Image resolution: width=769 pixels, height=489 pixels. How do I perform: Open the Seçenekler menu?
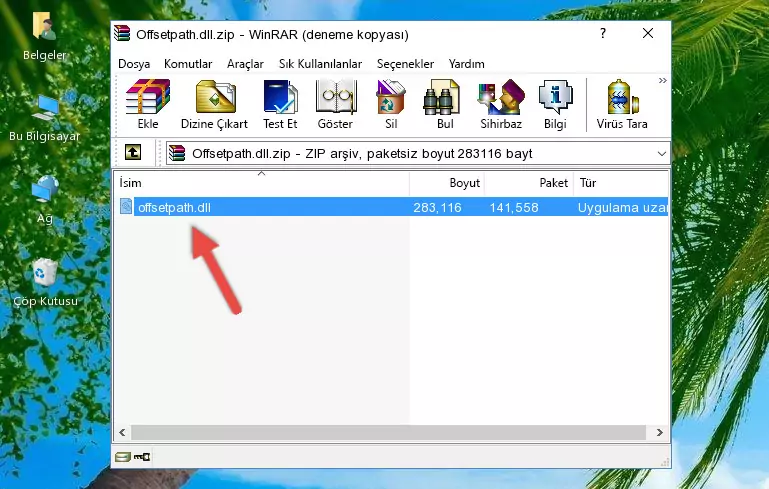point(405,64)
